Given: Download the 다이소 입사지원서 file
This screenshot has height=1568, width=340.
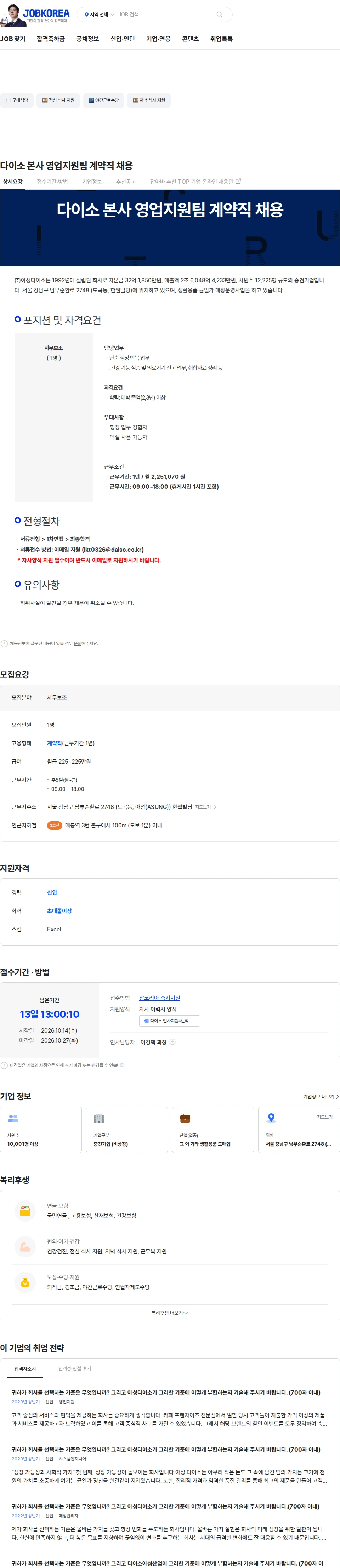Looking at the screenshot, I should (x=169, y=1021).
